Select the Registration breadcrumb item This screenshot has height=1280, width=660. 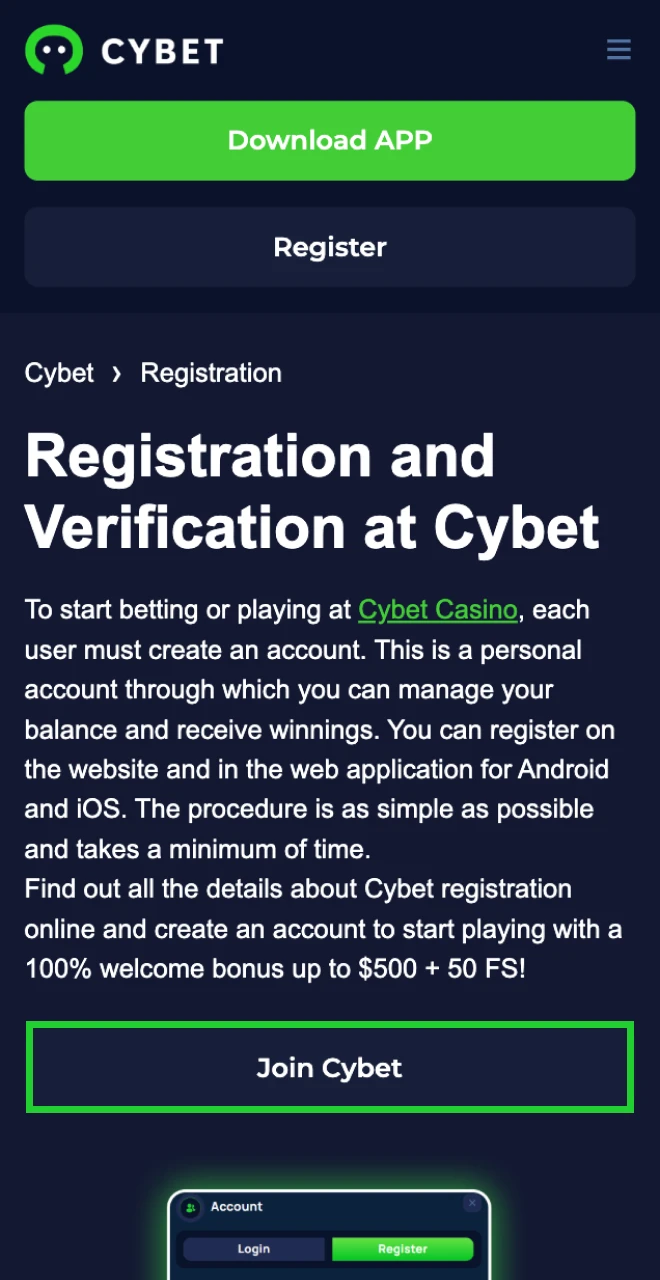pos(211,374)
